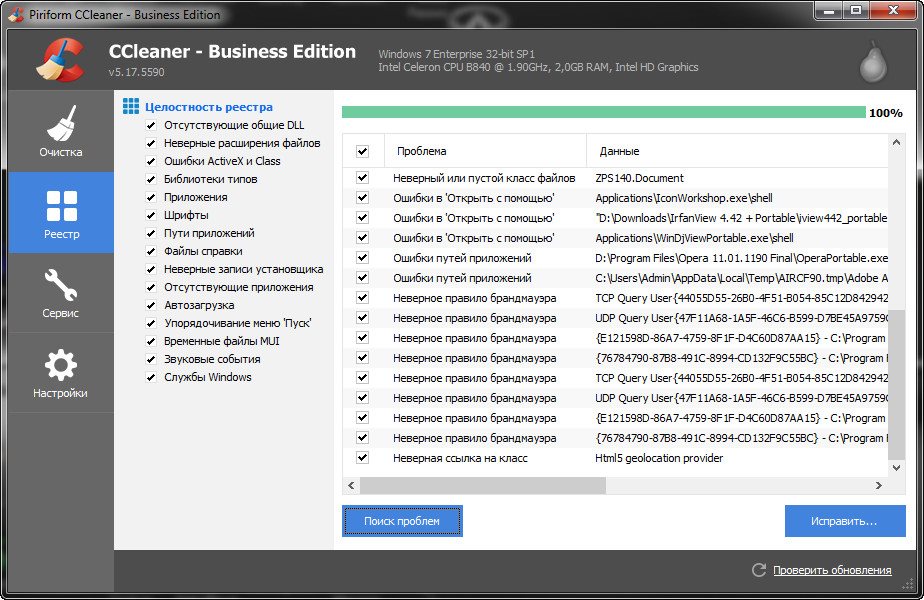
Task: Click the Целостность реестра heading
Action: pyautogui.click(x=209, y=107)
